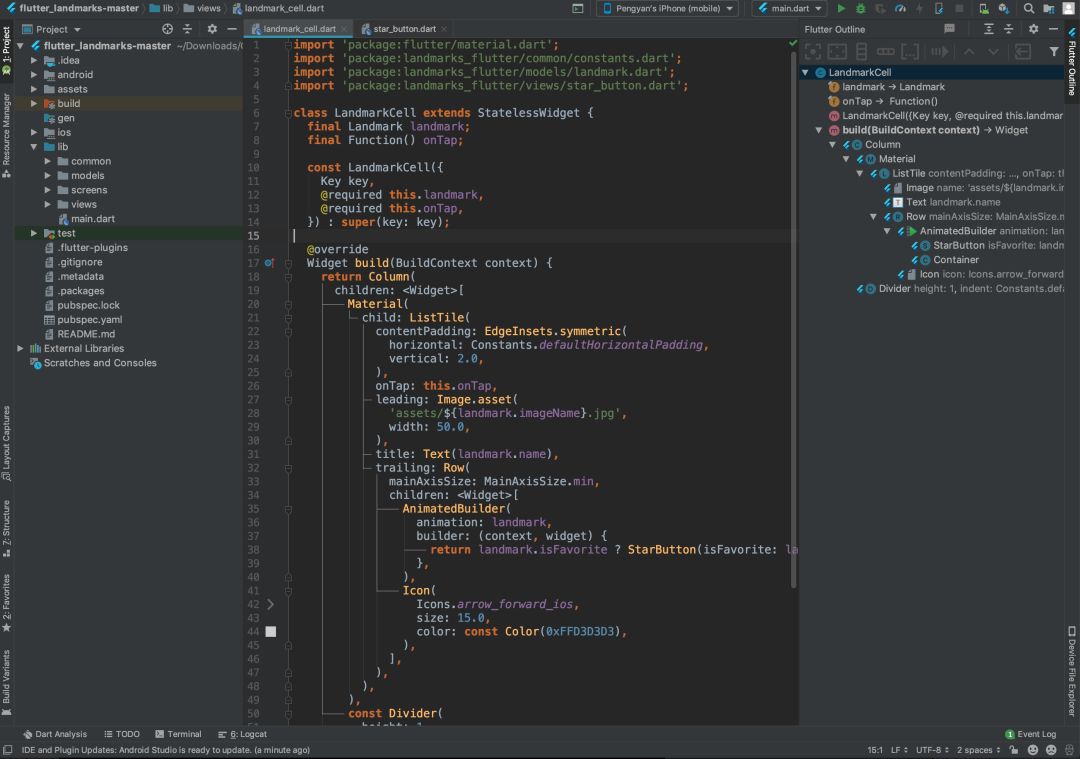Viewport: 1080px width, 759px height.
Task: Click the Wrap with Column icon in Flutter Outline
Action: [x=861, y=52]
